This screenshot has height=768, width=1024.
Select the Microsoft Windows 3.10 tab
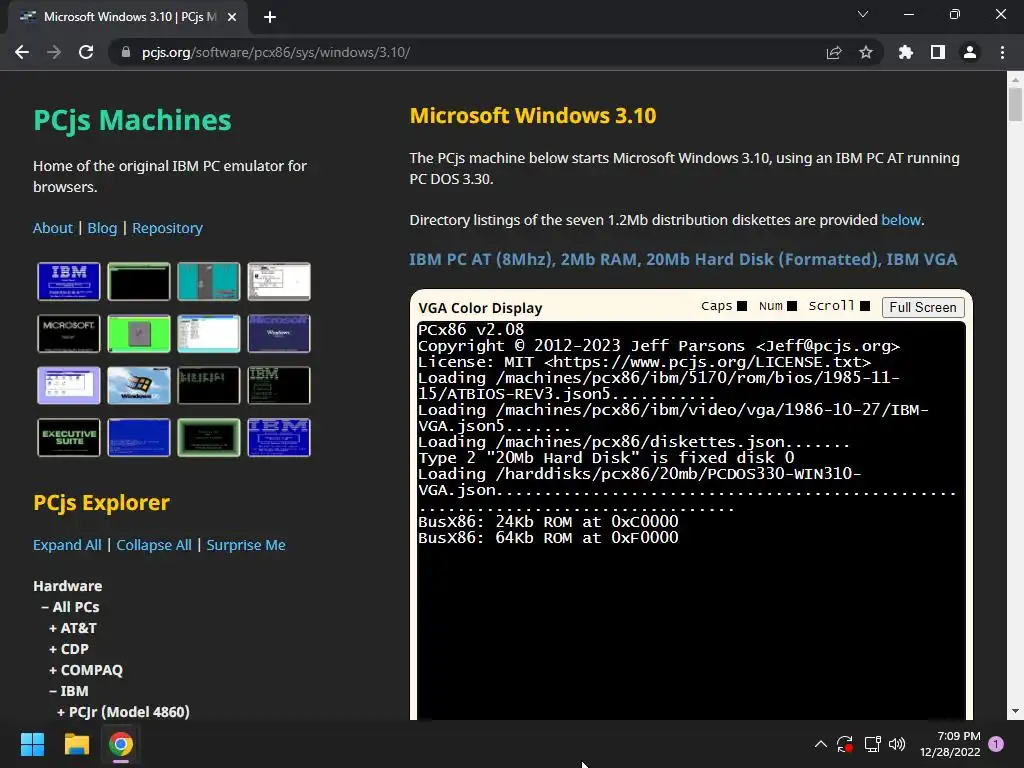tap(127, 17)
